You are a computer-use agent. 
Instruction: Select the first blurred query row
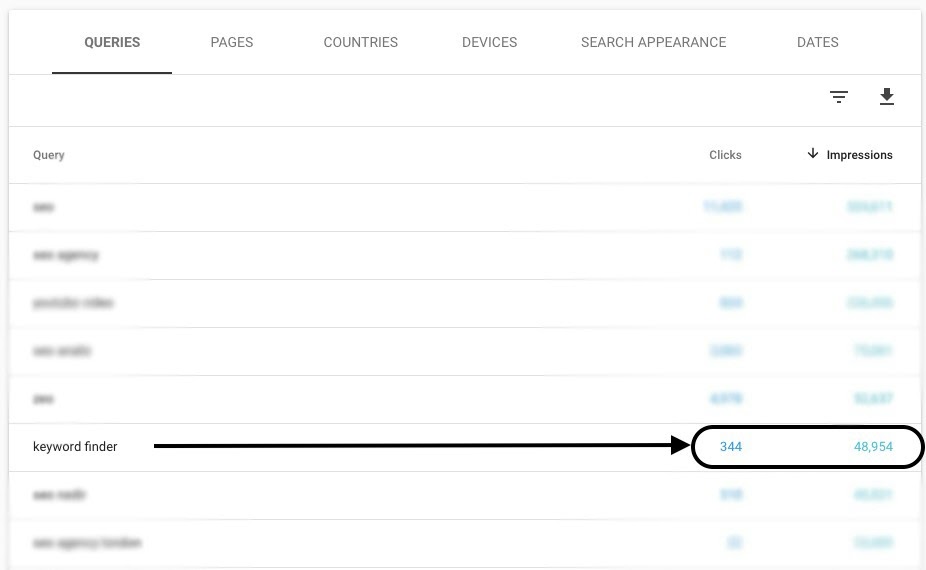[x=465, y=207]
